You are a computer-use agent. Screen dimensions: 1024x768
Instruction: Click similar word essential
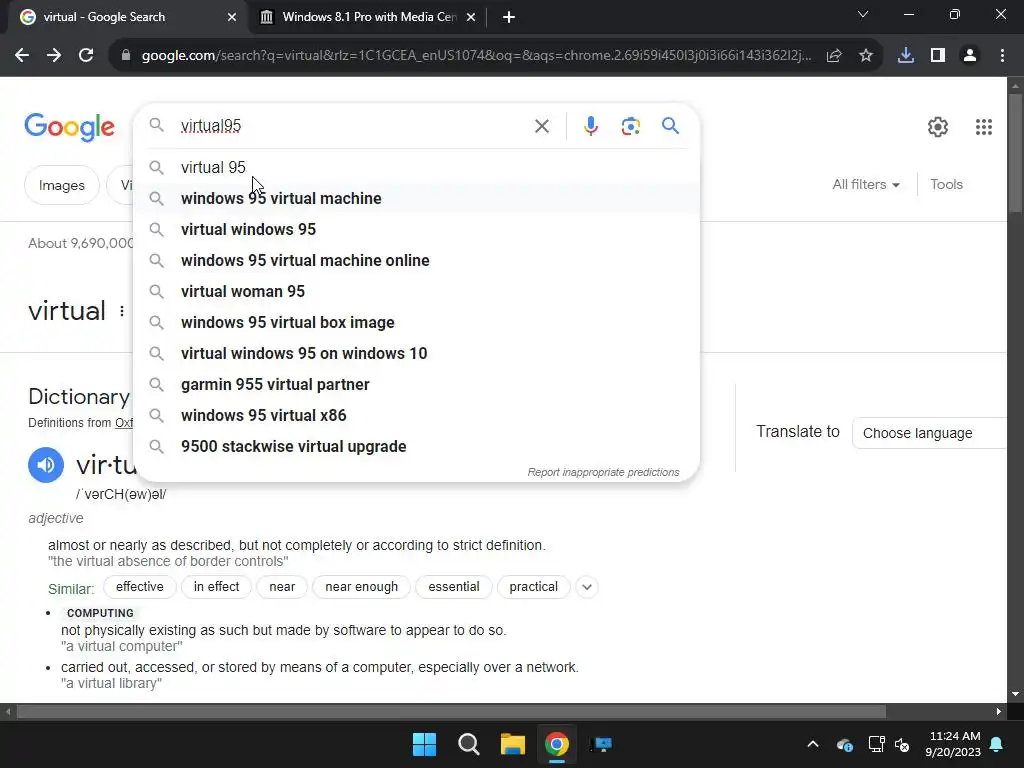(x=454, y=586)
